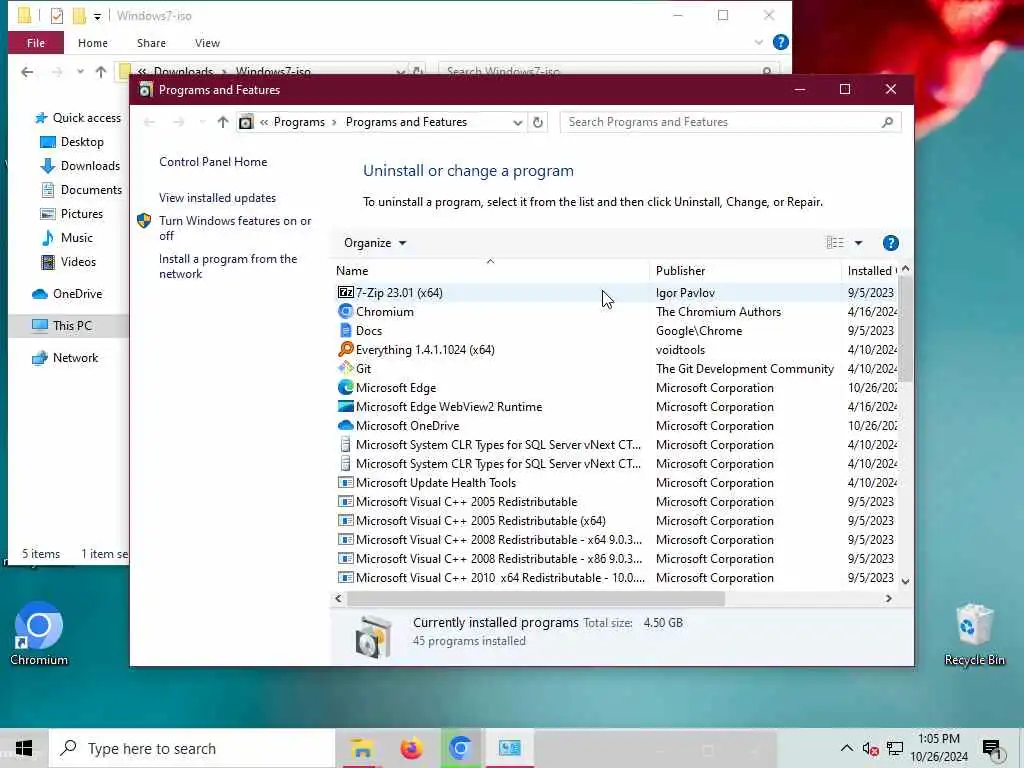Viewport: 1024px width, 768px height.
Task: Switch to Chromium in the taskbar
Action: pos(460,748)
